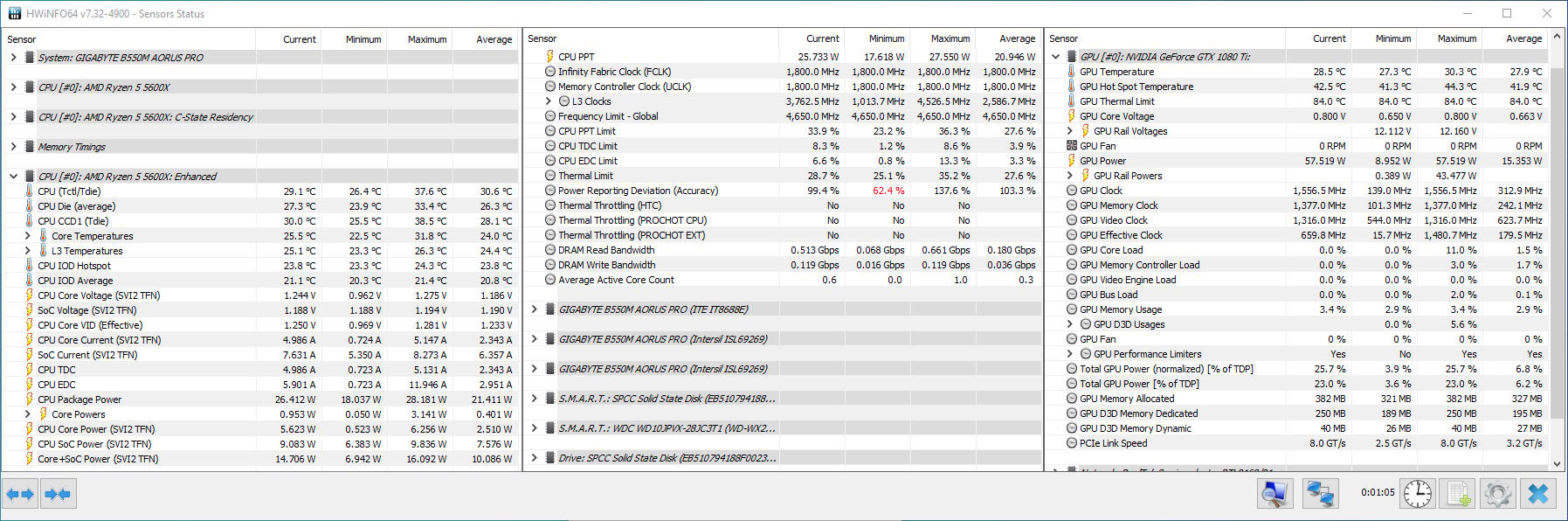Screen dimensions: 1568x521
Task: Click chip icon beside Memory Timings
Action: point(30,147)
